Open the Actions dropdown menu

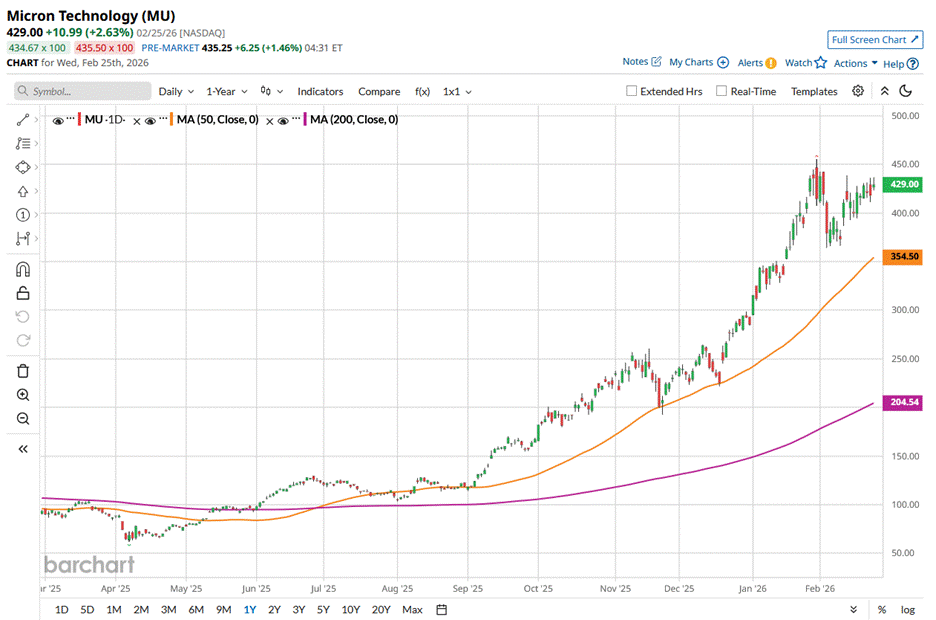click(x=855, y=63)
